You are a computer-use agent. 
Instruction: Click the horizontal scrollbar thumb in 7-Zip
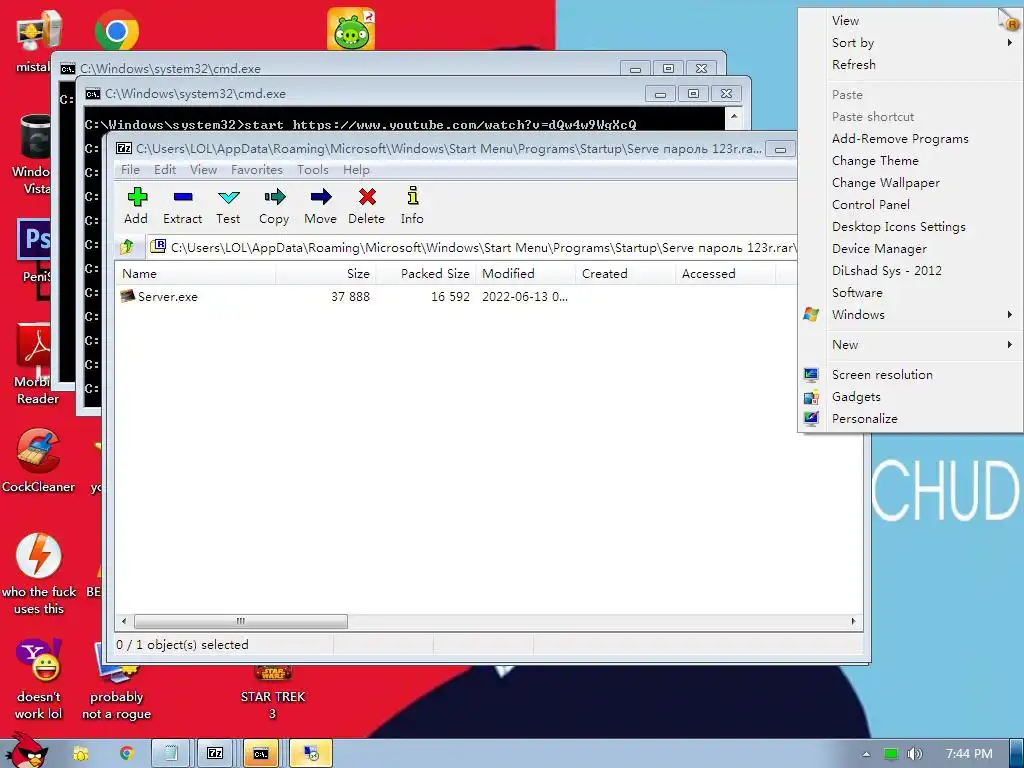pyautogui.click(x=241, y=621)
